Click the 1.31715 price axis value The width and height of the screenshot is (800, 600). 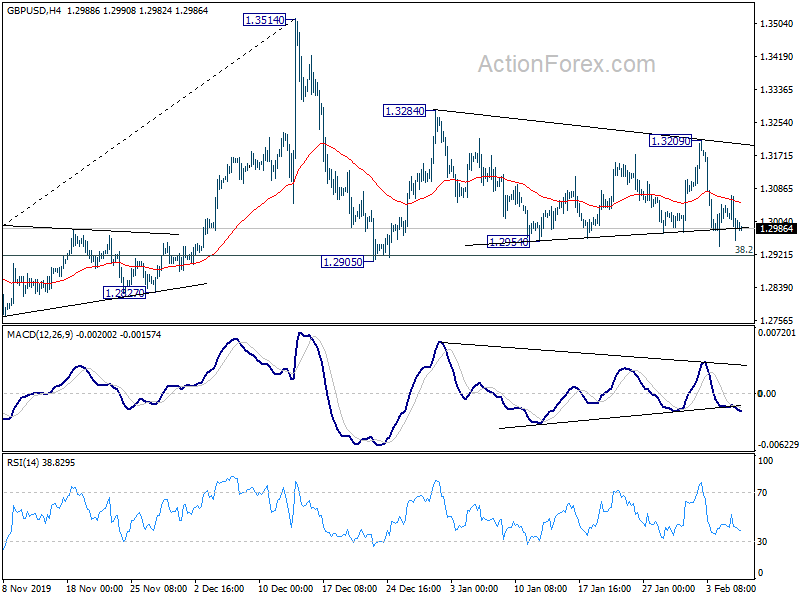pyautogui.click(x=777, y=156)
